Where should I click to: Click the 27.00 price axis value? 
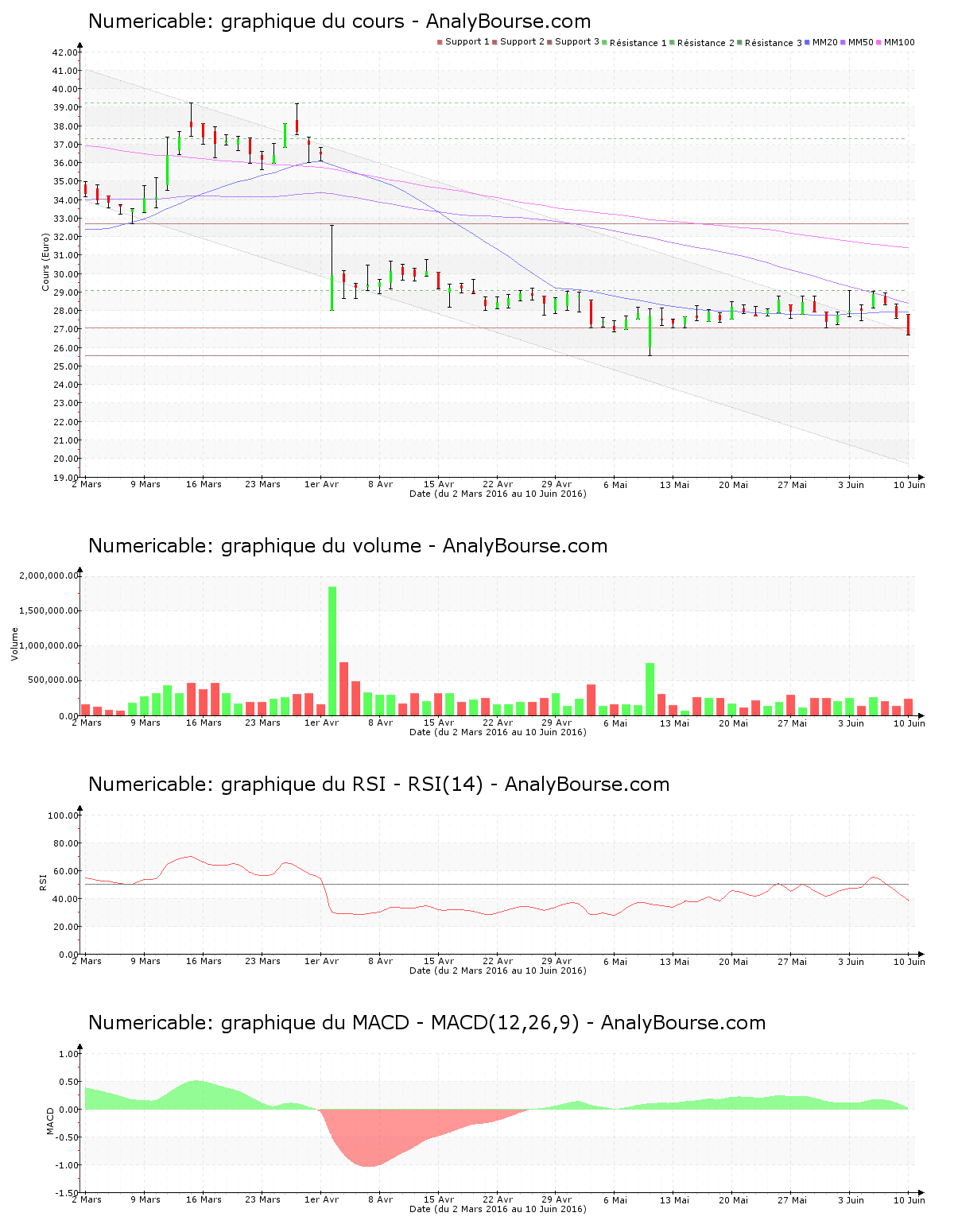[64, 329]
